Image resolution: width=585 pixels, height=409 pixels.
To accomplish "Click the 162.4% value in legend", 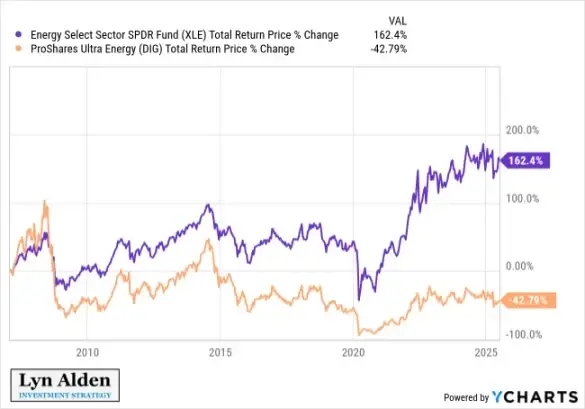I will click(x=390, y=35).
